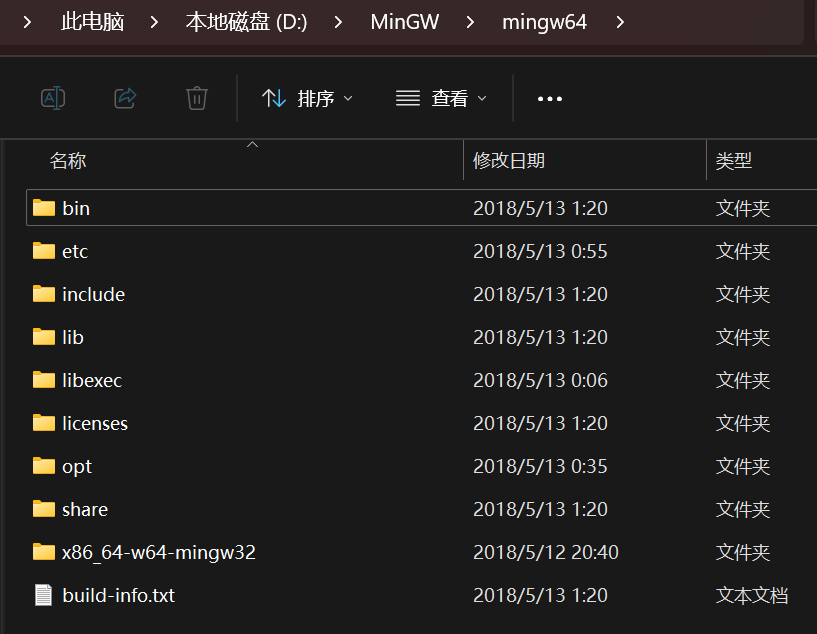Sort by the 名称 column header

click(68, 160)
